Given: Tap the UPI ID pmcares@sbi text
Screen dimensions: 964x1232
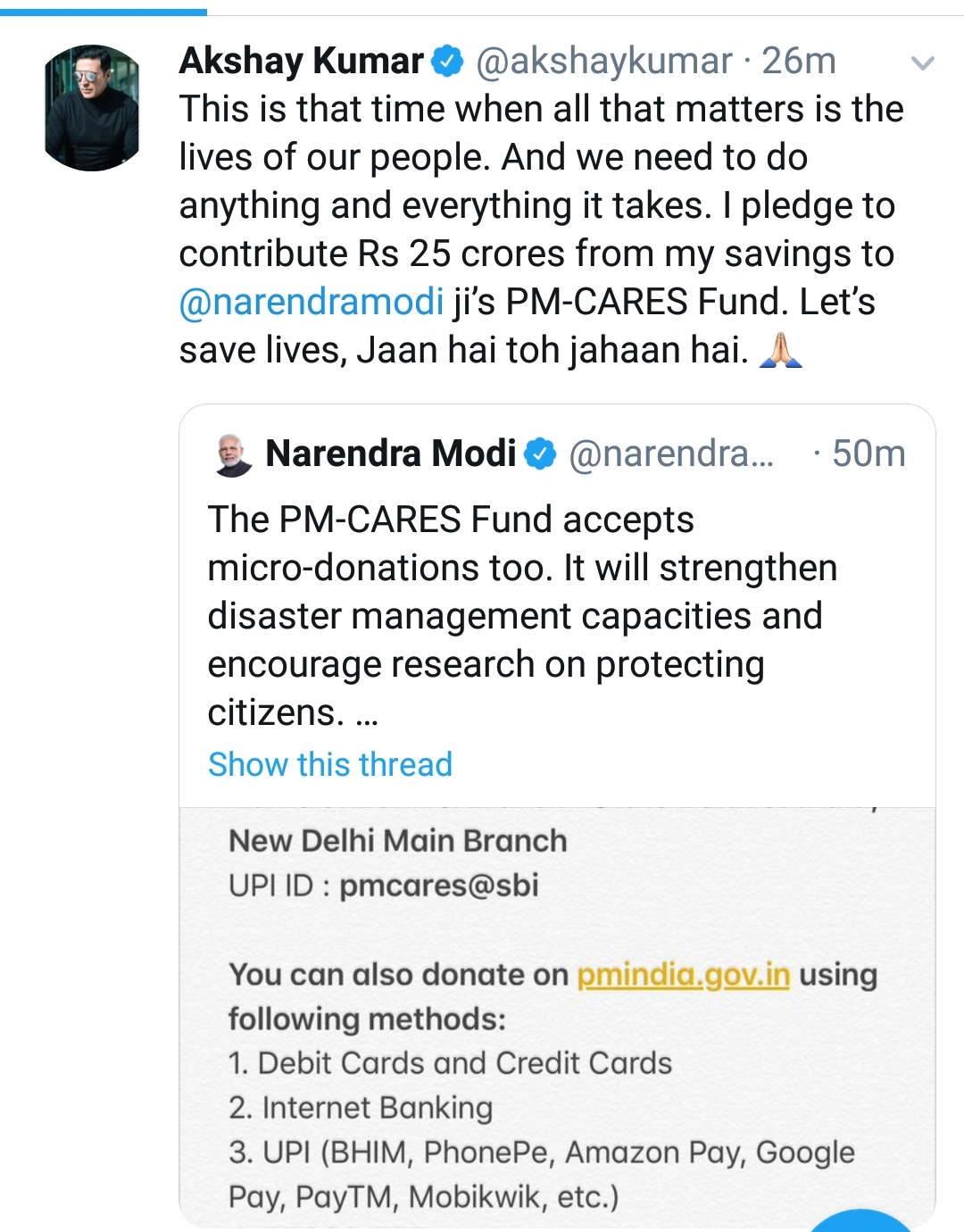Looking at the screenshot, I should point(384,886).
